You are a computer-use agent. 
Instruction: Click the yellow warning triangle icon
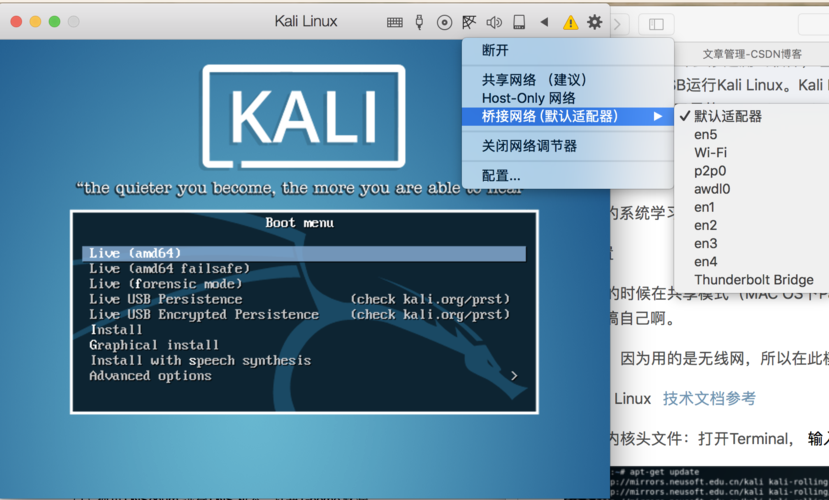(x=570, y=22)
